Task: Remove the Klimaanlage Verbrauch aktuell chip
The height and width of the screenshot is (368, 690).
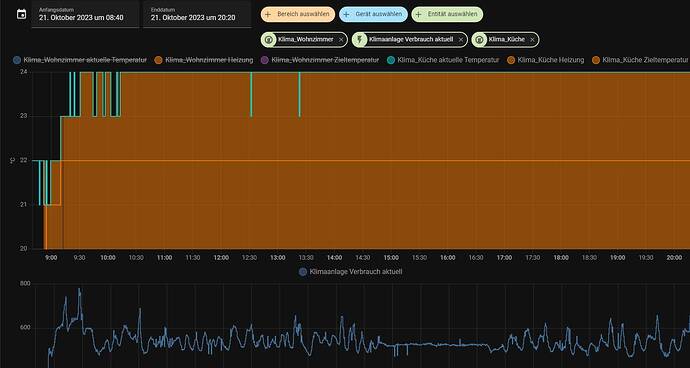Action: pos(461,40)
